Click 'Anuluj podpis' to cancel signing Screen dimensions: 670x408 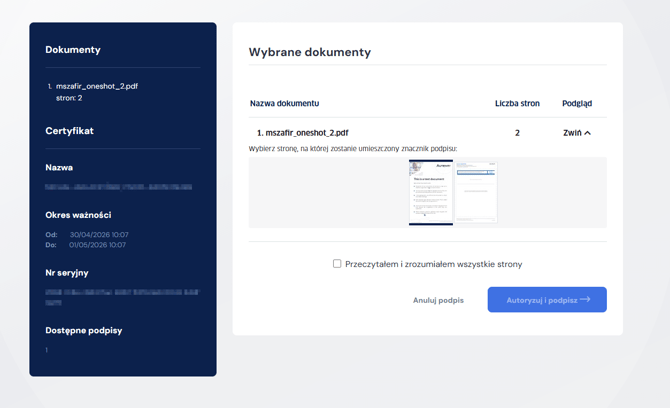[438, 300]
